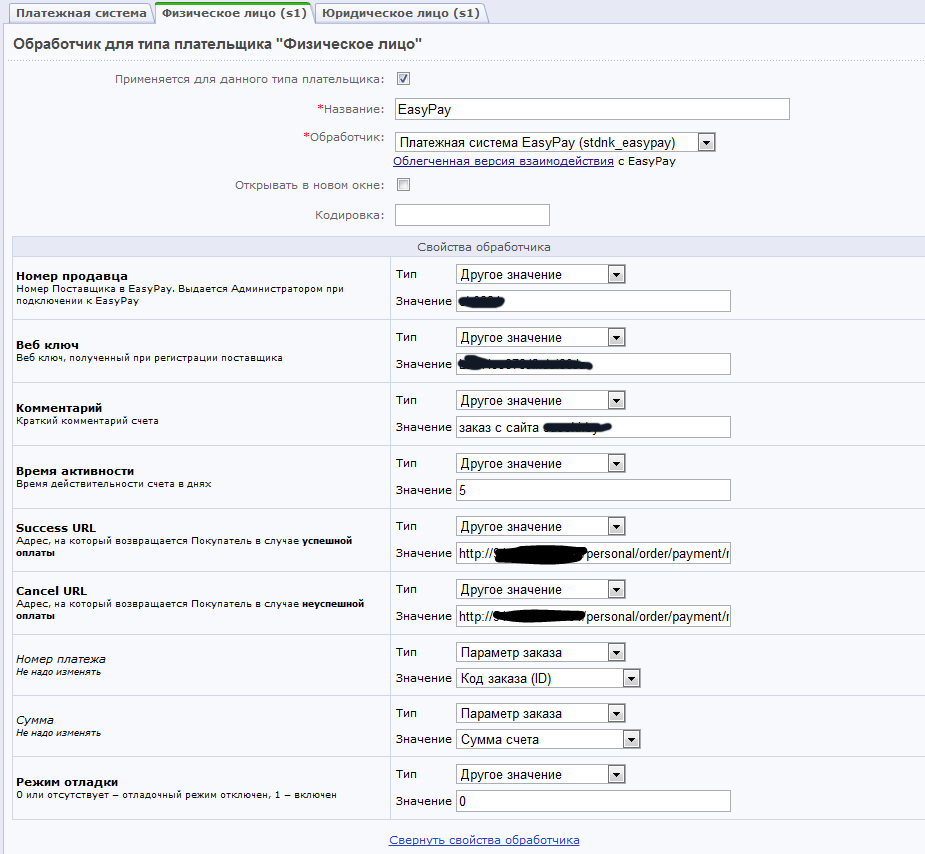Switch to the Платежная система tab
This screenshot has width=925, height=854.
click(x=78, y=12)
